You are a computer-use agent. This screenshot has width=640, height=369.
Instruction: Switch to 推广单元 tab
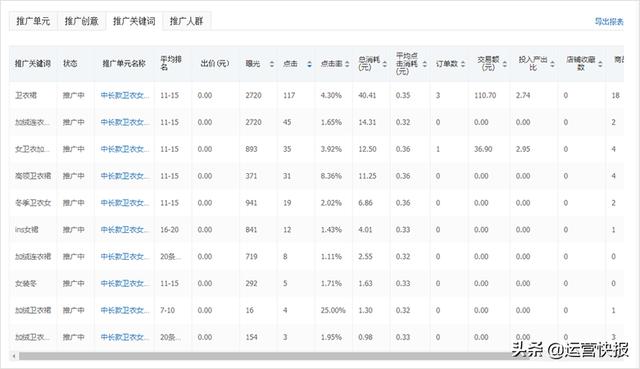click(x=33, y=21)
